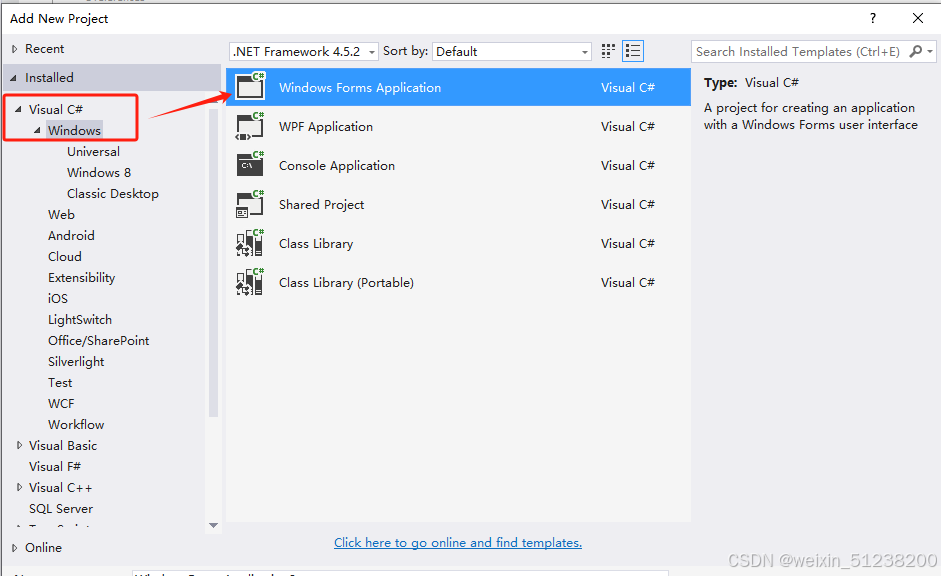Image resolution: width=941 pixels, height=576 pixels.
Task: Collapse the Visual C# tree node
Action: click(18, 109)
